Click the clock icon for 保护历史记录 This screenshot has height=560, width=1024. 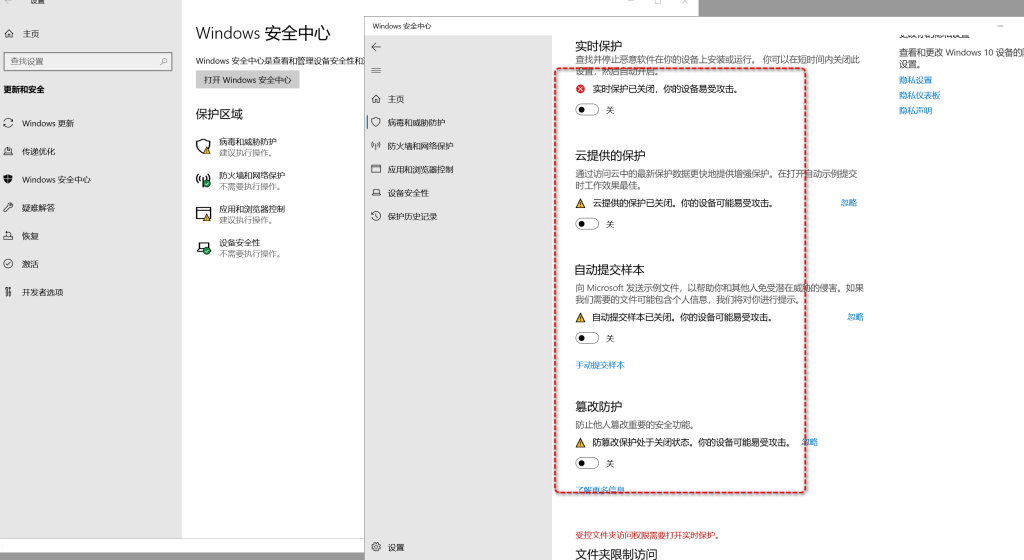[x=376, y=216]
